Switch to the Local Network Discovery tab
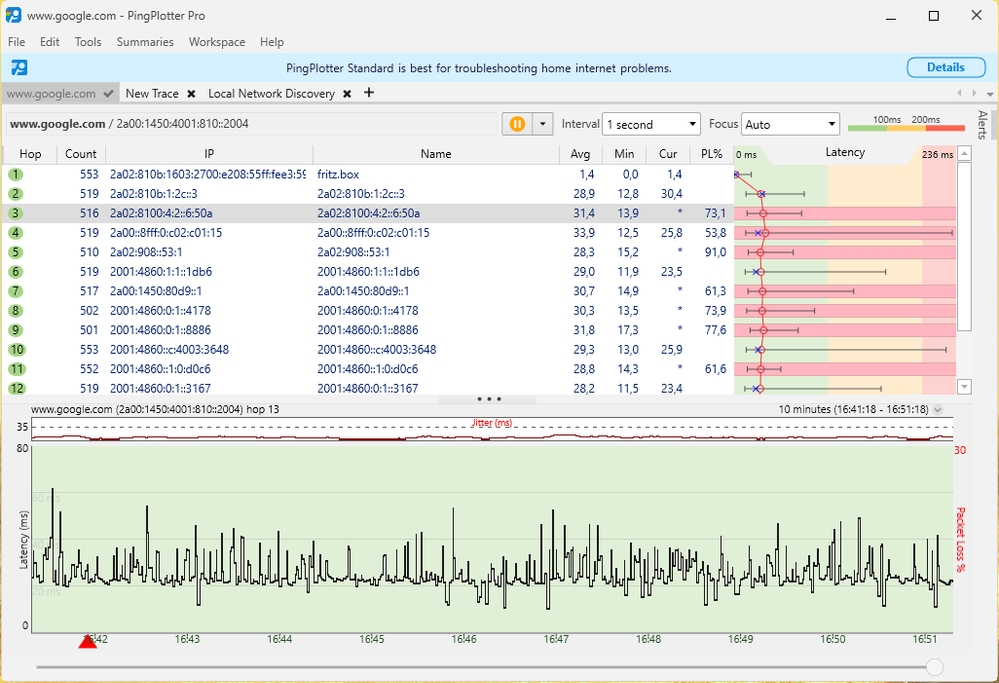The image size is (999, 683). [271, 94]
